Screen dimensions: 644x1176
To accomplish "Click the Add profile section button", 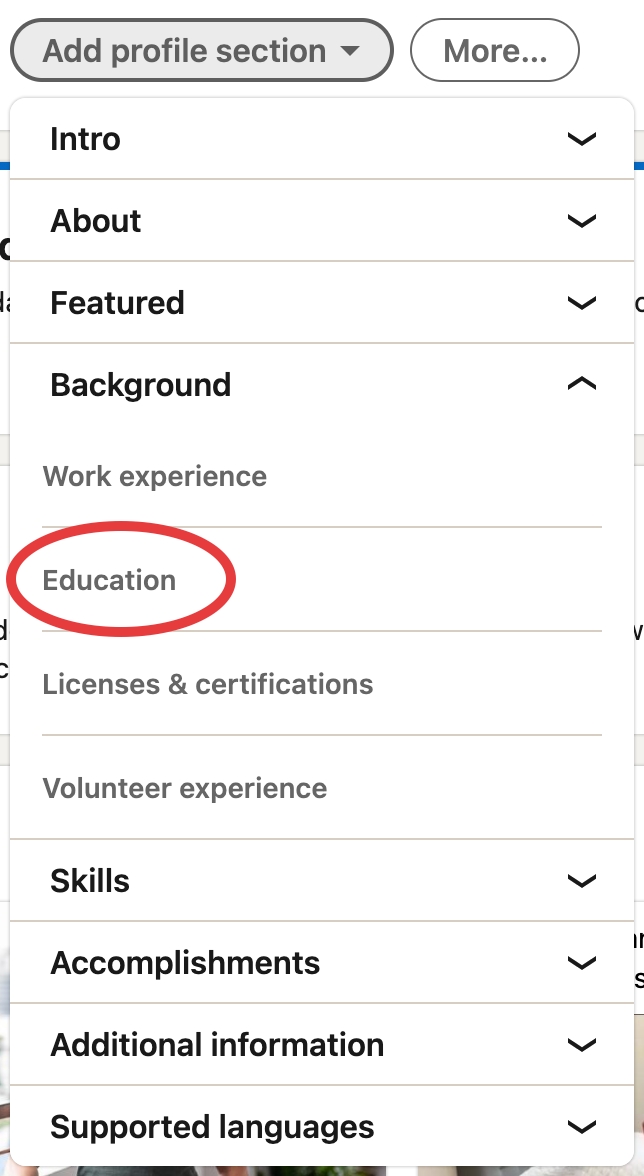I will [200, 51].
